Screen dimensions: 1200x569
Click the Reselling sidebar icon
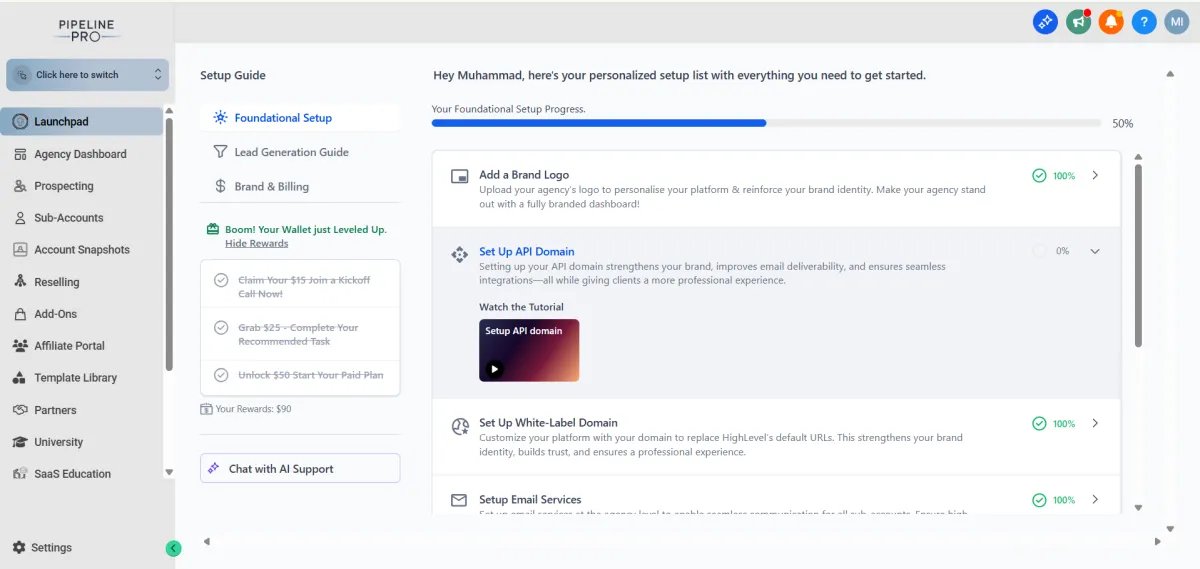tap(20, 282)
